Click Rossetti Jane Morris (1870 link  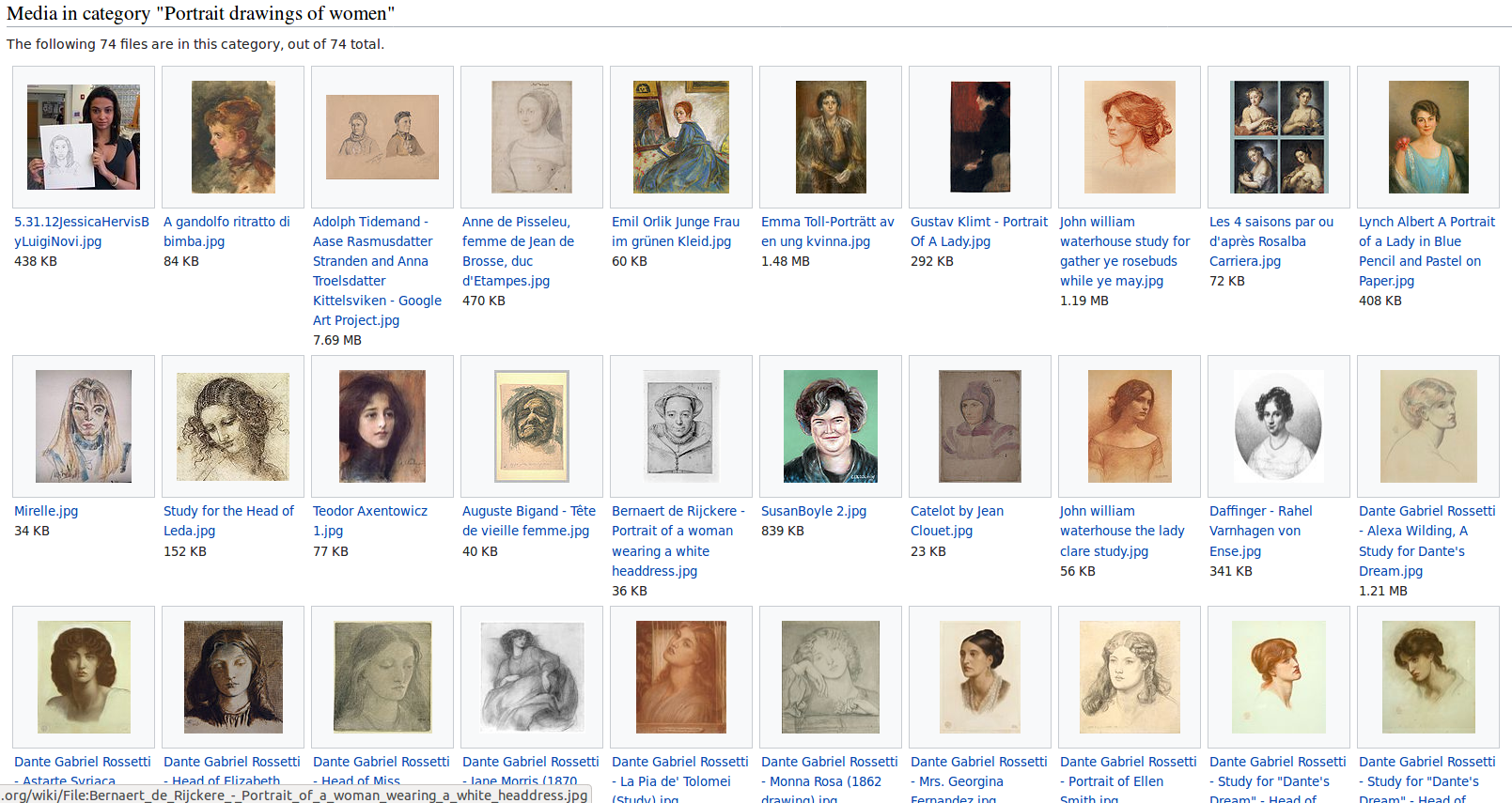coord(531,770)
